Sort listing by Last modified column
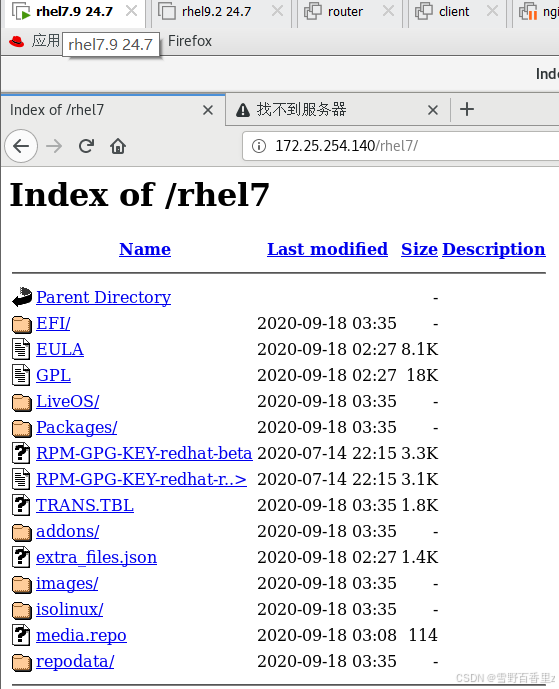The width and height of the screenshot is (559, 689). click(x=327, y=249)
